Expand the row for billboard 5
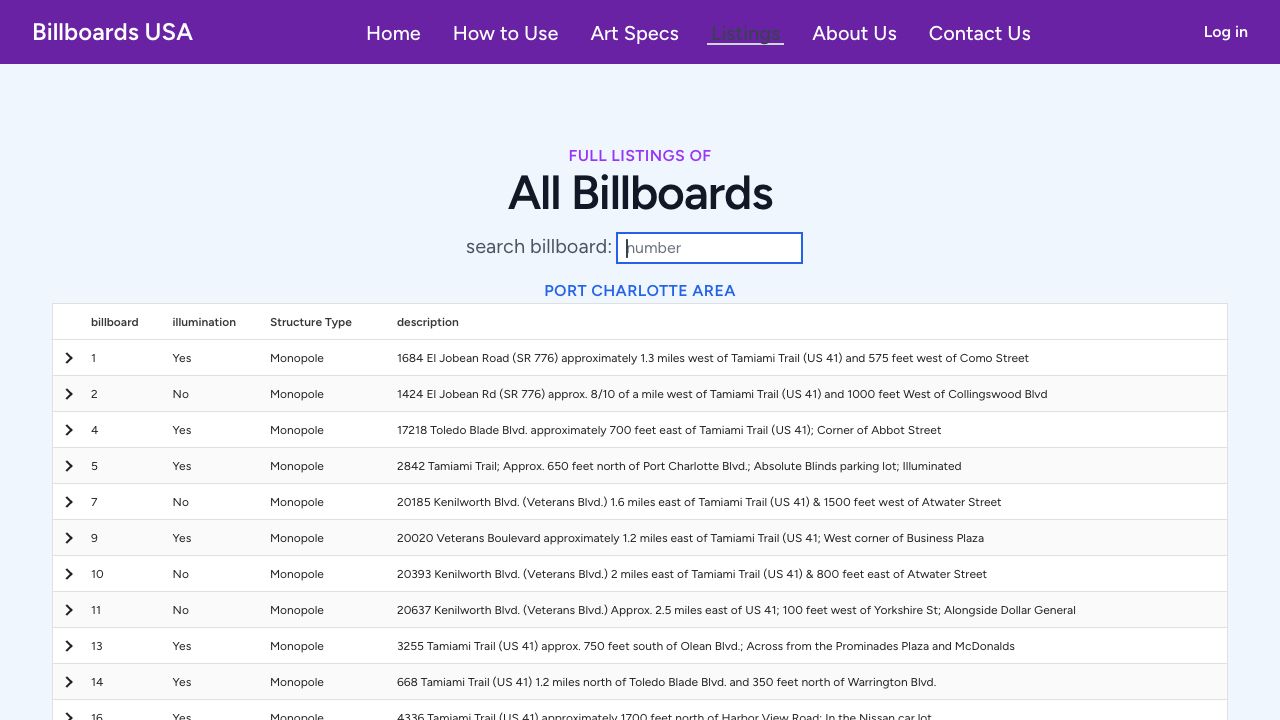 click(x=69, y=466)
